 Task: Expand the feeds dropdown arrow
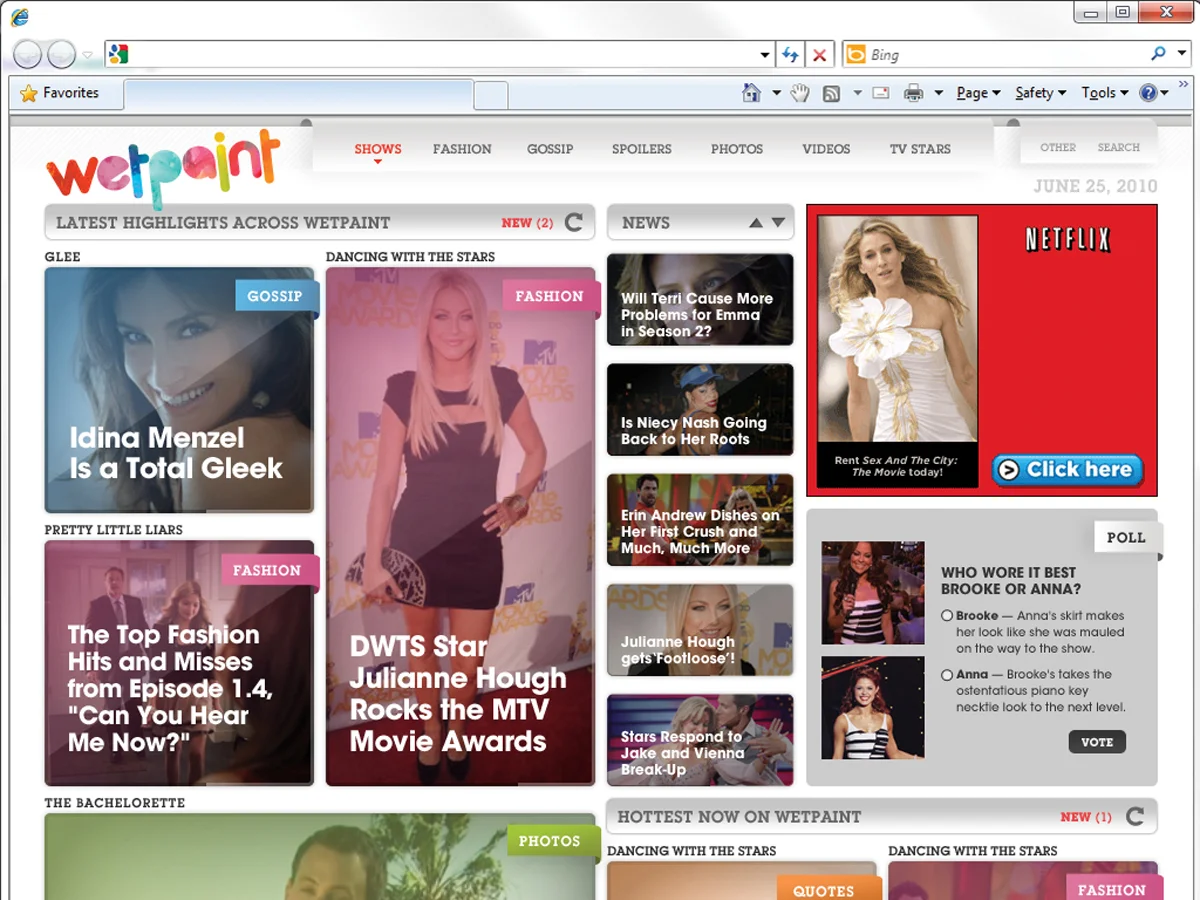coord(857,93)
